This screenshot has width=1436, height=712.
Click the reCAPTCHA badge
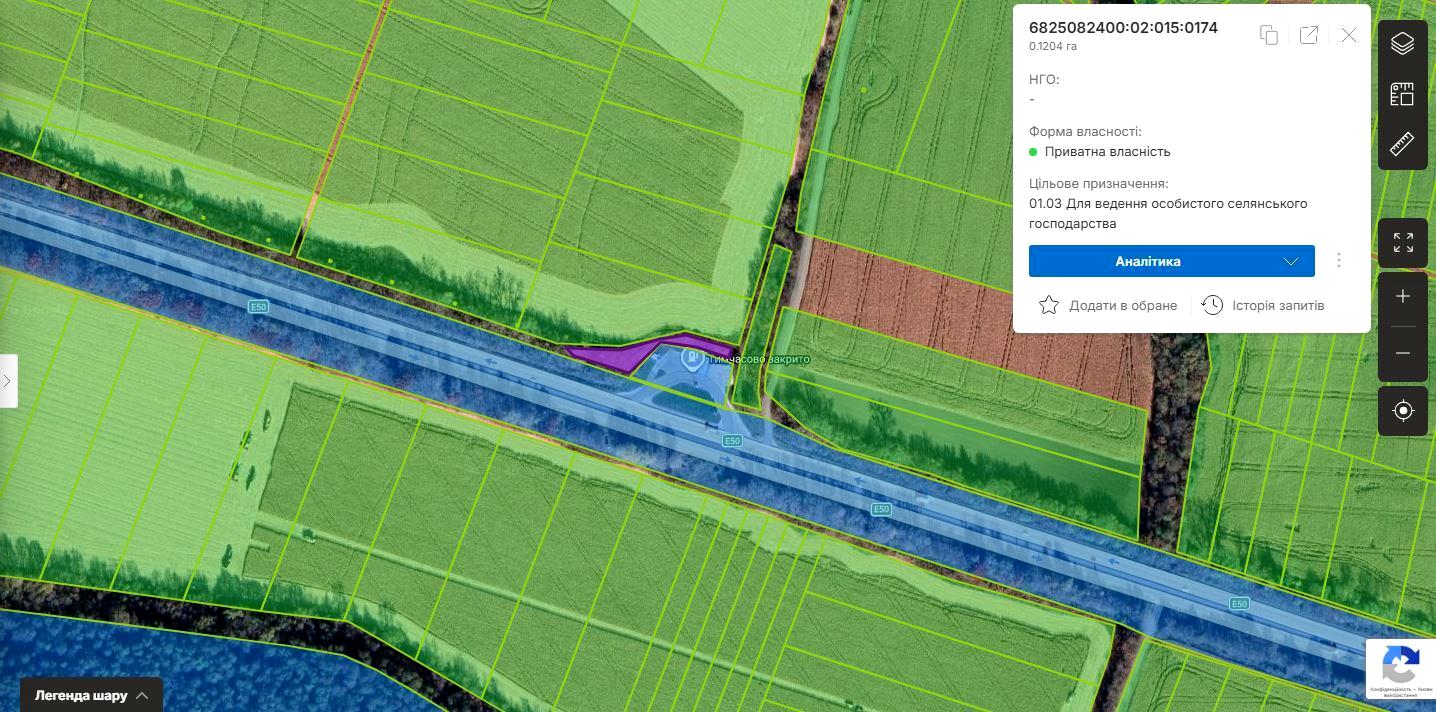(1400, 668)
